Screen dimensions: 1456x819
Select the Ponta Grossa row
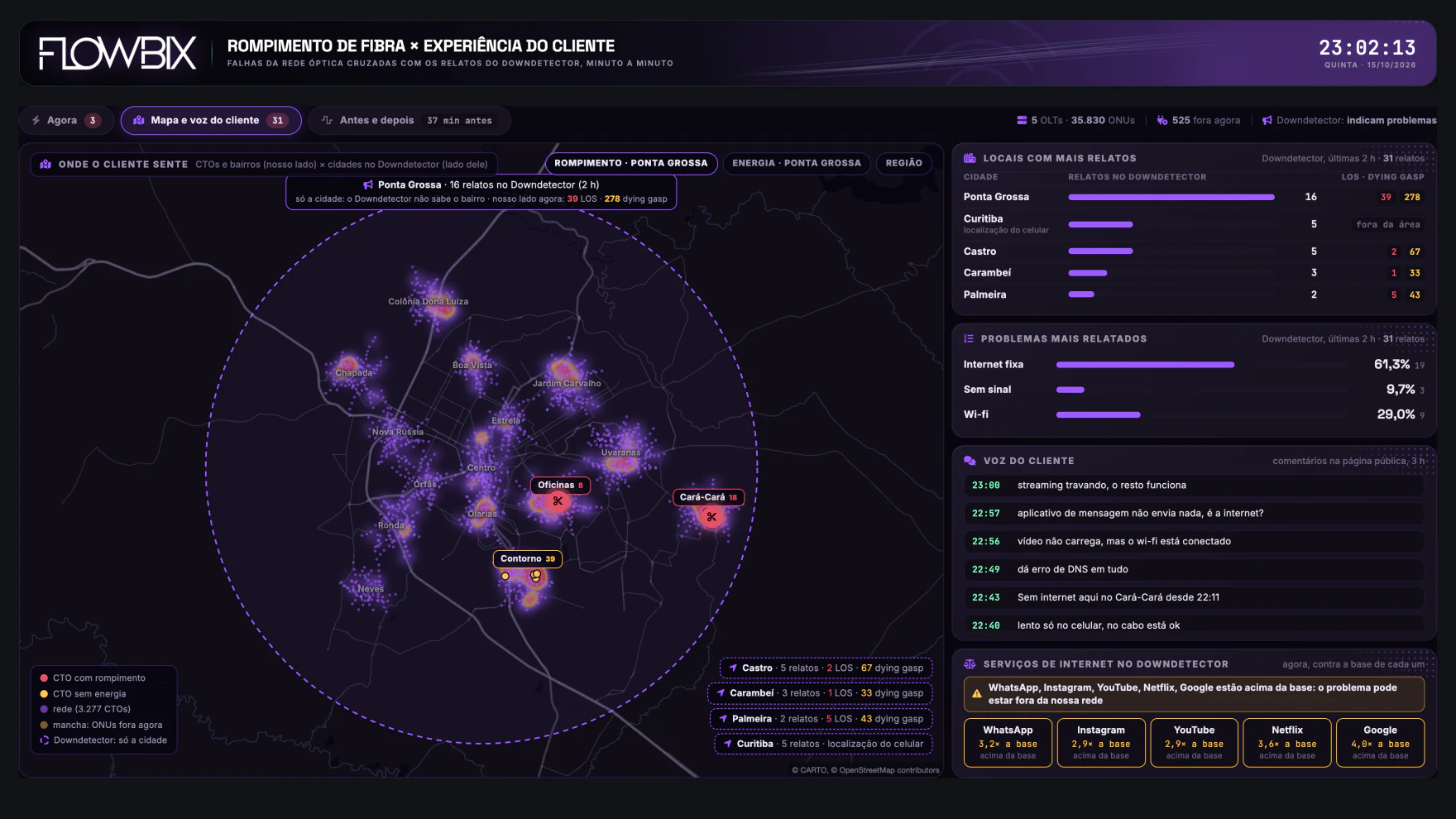(1194, 197)
